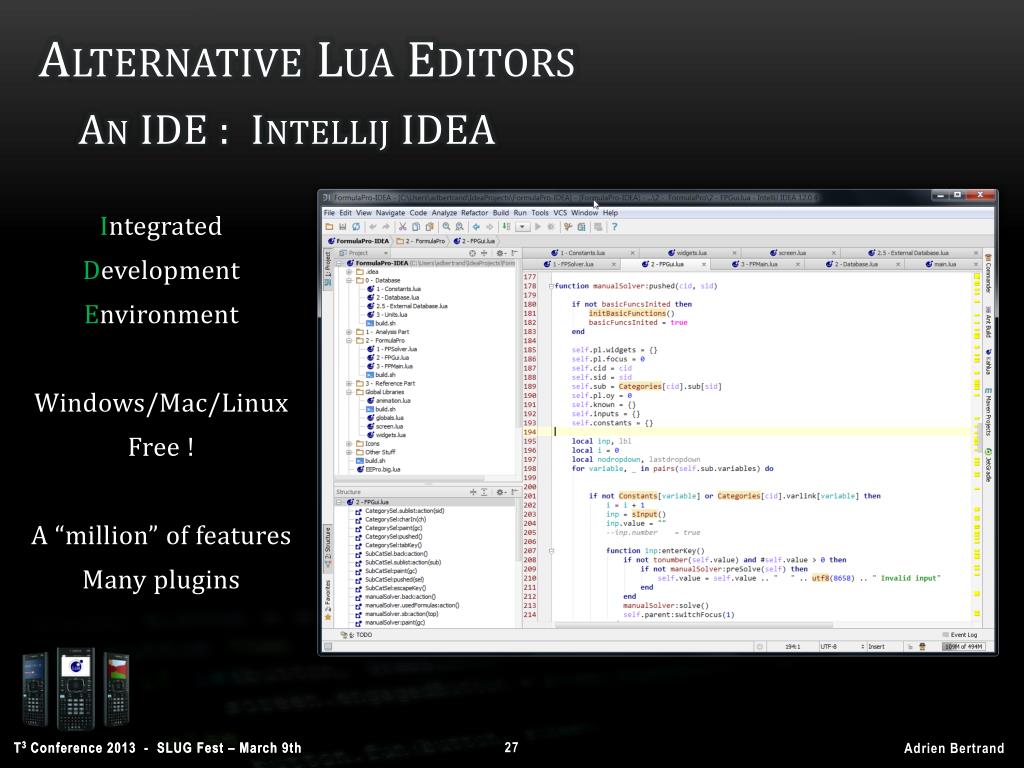The width and height of the screenshot is (1024, 768).
Task: Click 2 - FormulaPro breadcrumb in navigation bar
Action: [421, 241]
